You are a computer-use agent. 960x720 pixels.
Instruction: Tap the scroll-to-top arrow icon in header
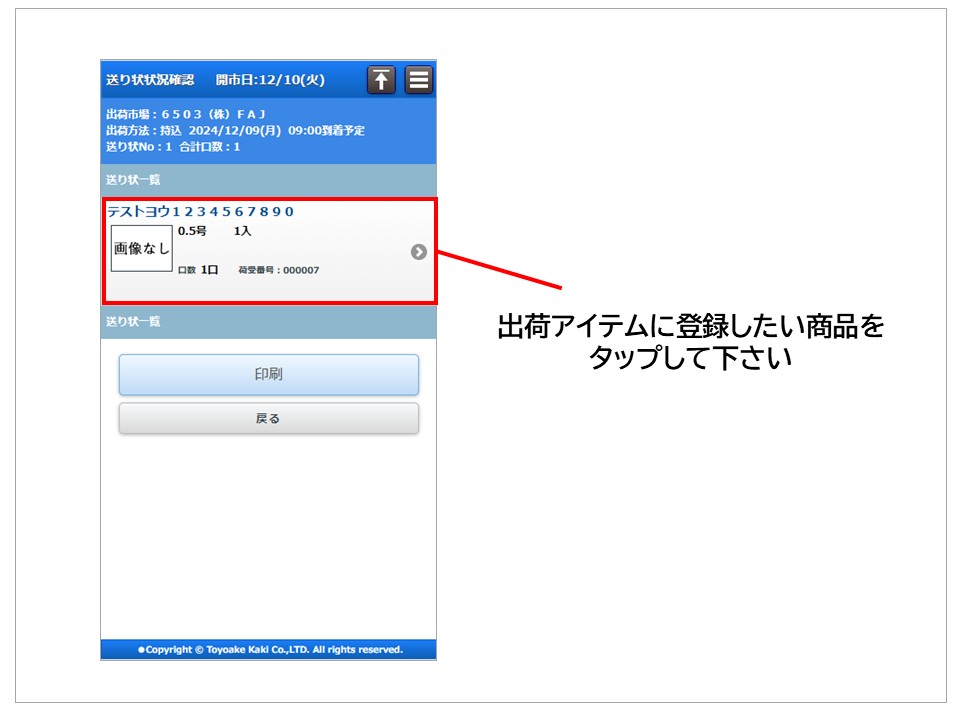(381, 80)
